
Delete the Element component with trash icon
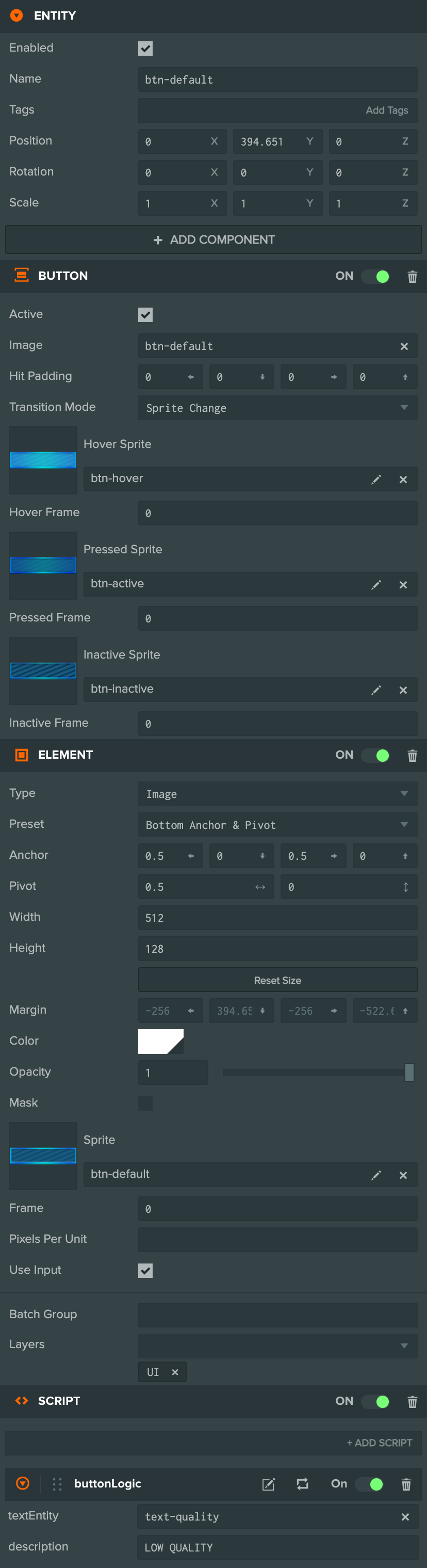click(412, 756)
